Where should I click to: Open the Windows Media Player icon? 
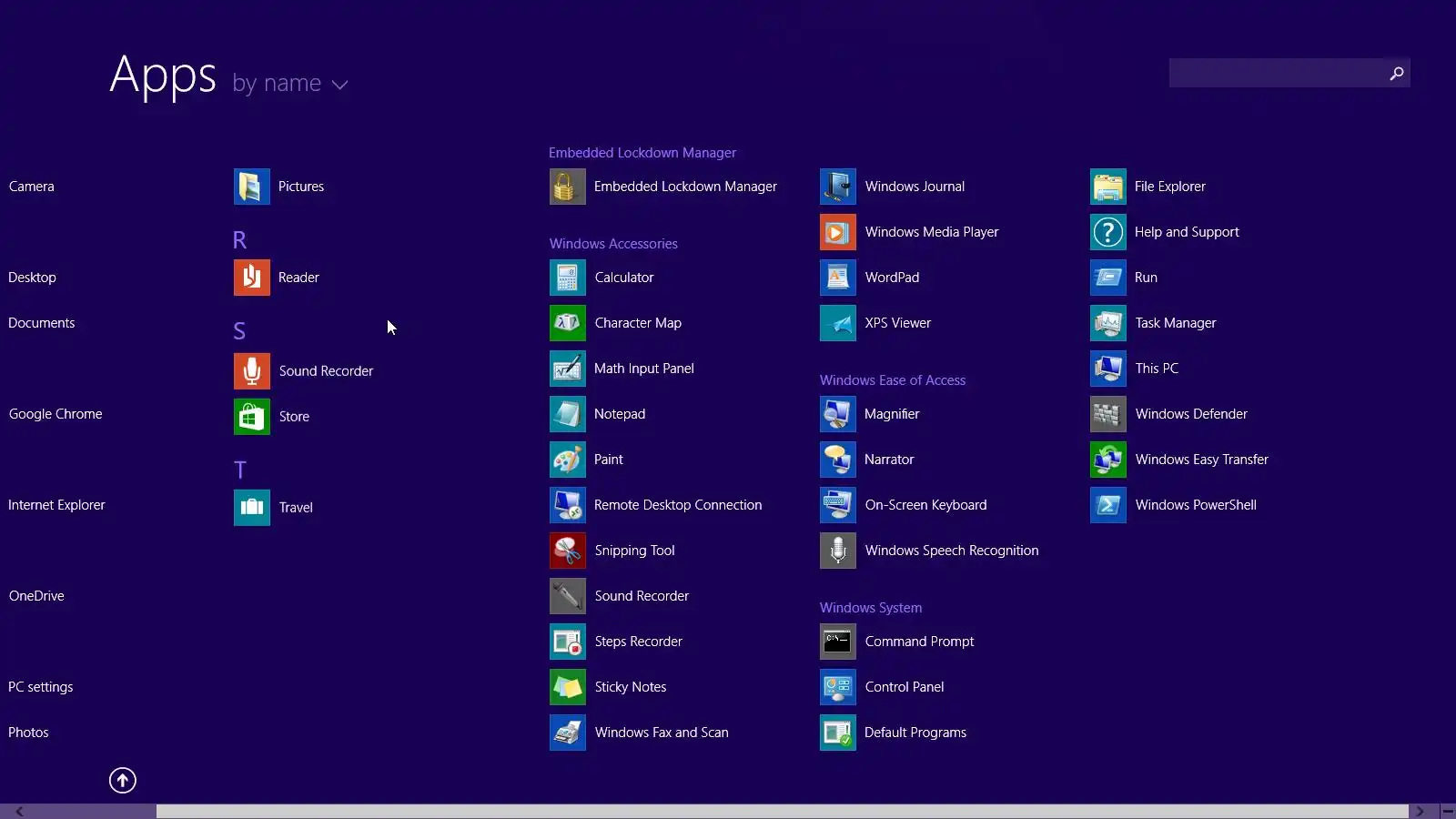tap(838, 232)
